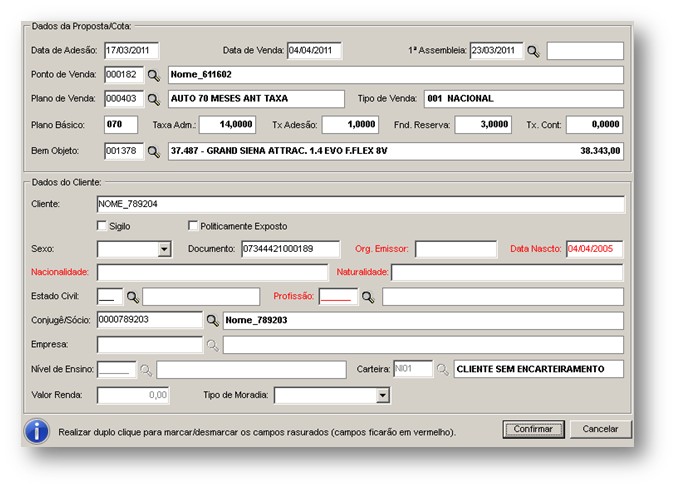Click the red Nacionalidade label
Image resolution: width=676 pixels, height=489 pixels.
pyautogui.click(x=59, y=272)
